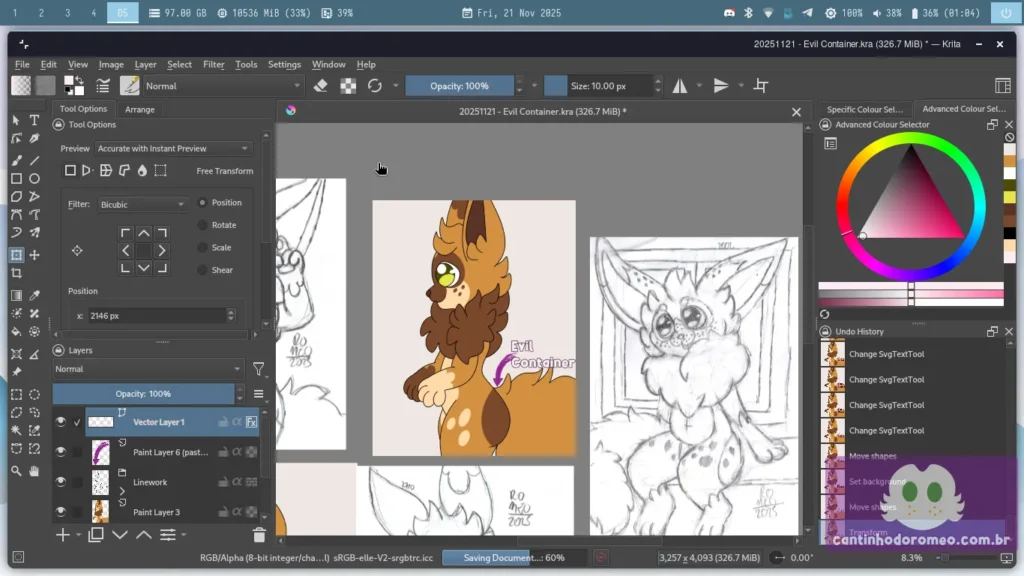Duplicate layer using the copy icon

[96, 535]
